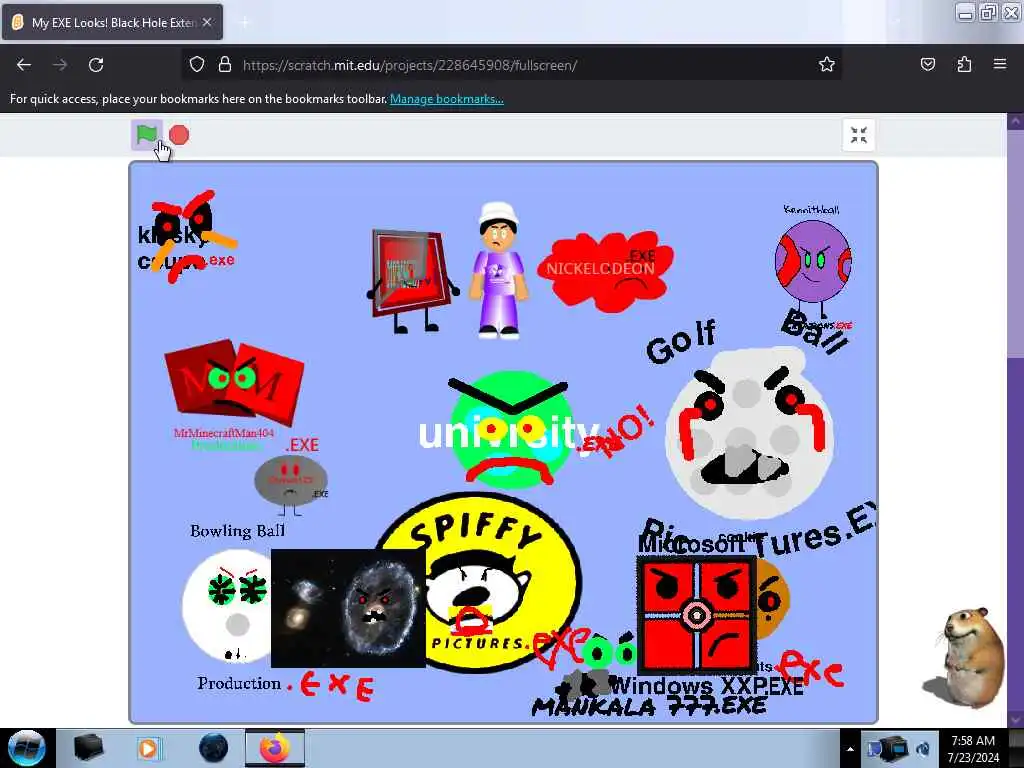Viewport: 1024px width, 768px height.
Task: Open the tracking protection shield icon
Action: tap(197, 65)
